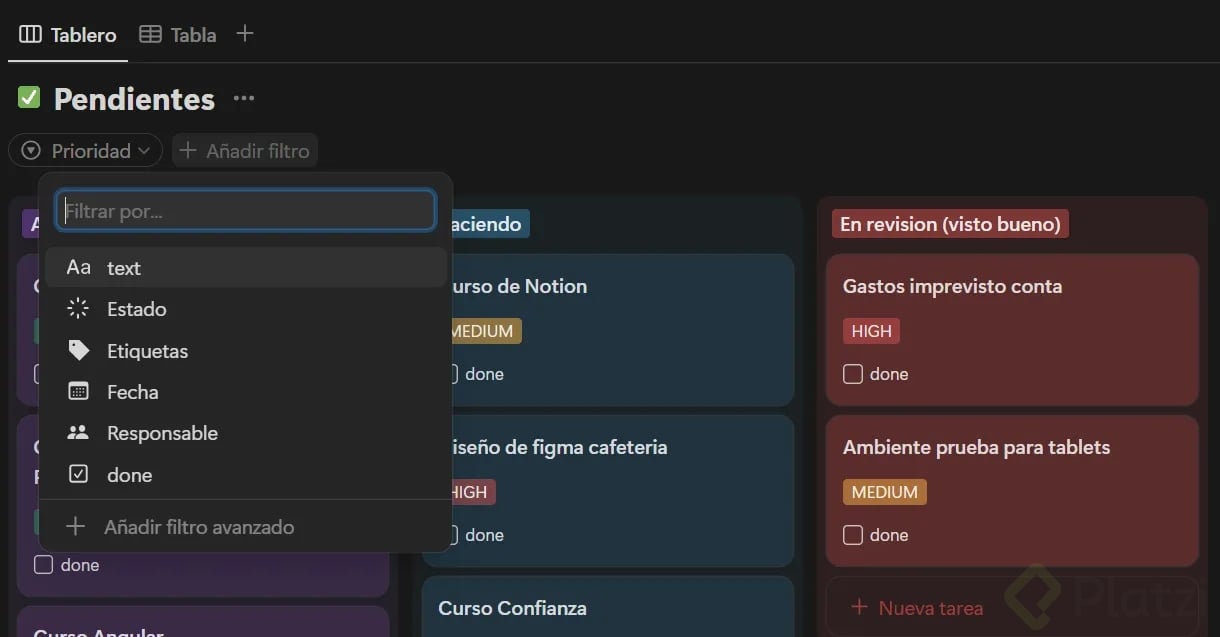This screenshot has height=637, width=1220.
Task: Check done on Ambiente prueba para tablets
Action: point(853,535)
